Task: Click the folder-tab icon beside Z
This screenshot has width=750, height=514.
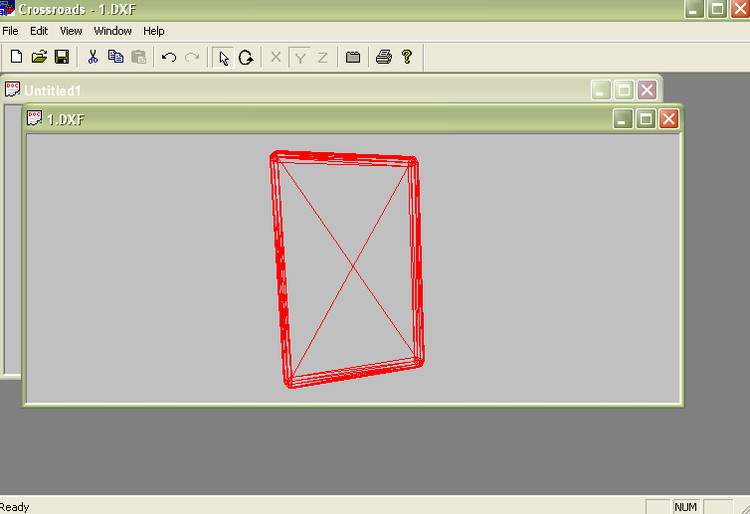Action: point(353,57)
